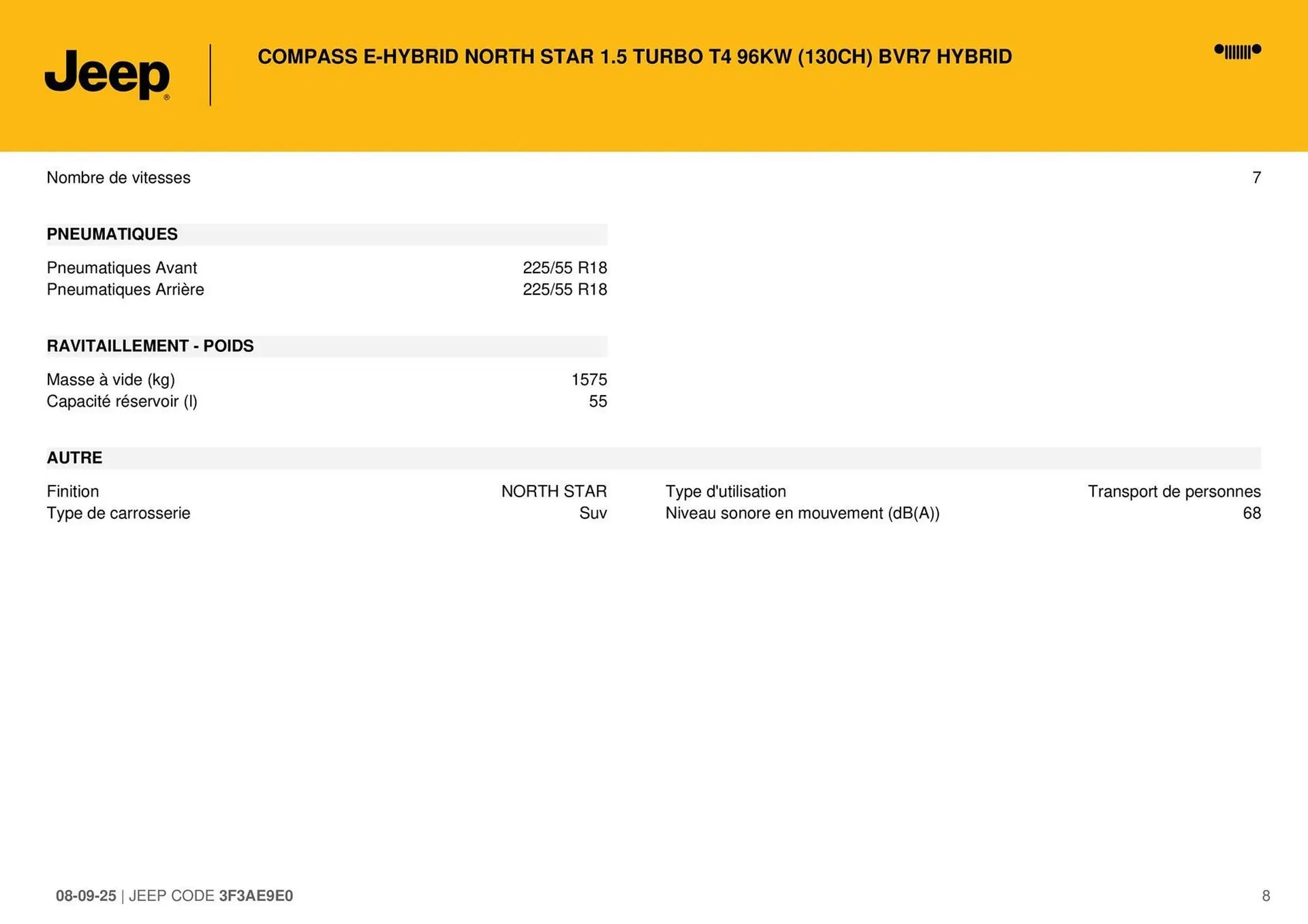Click the Pneumatiques Arrière tire size value
The image size is (1308, 924).
[564, 289]
